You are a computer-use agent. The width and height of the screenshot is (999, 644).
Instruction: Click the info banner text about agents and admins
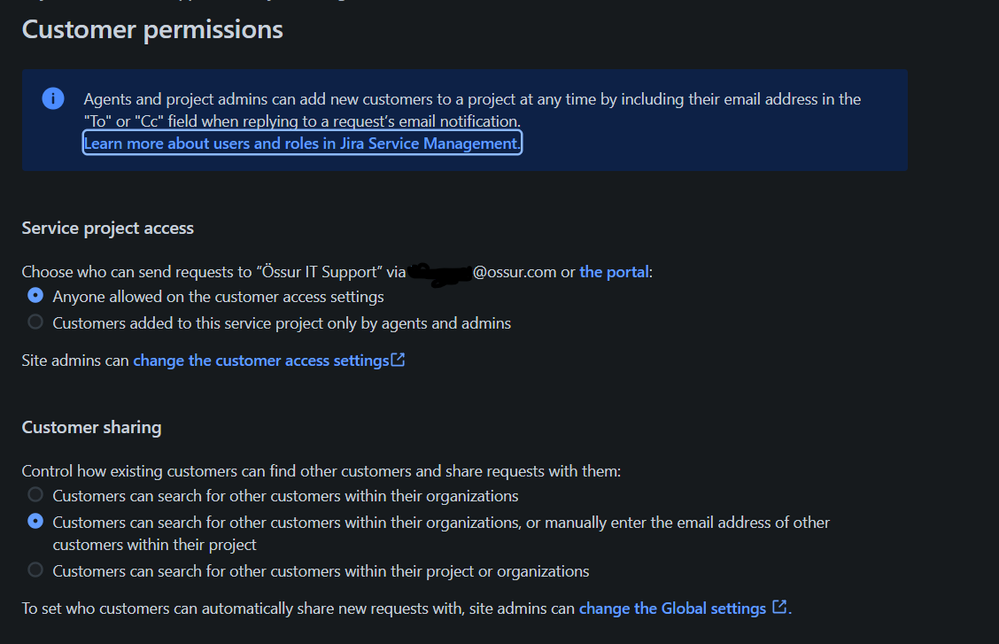point(472,110)
